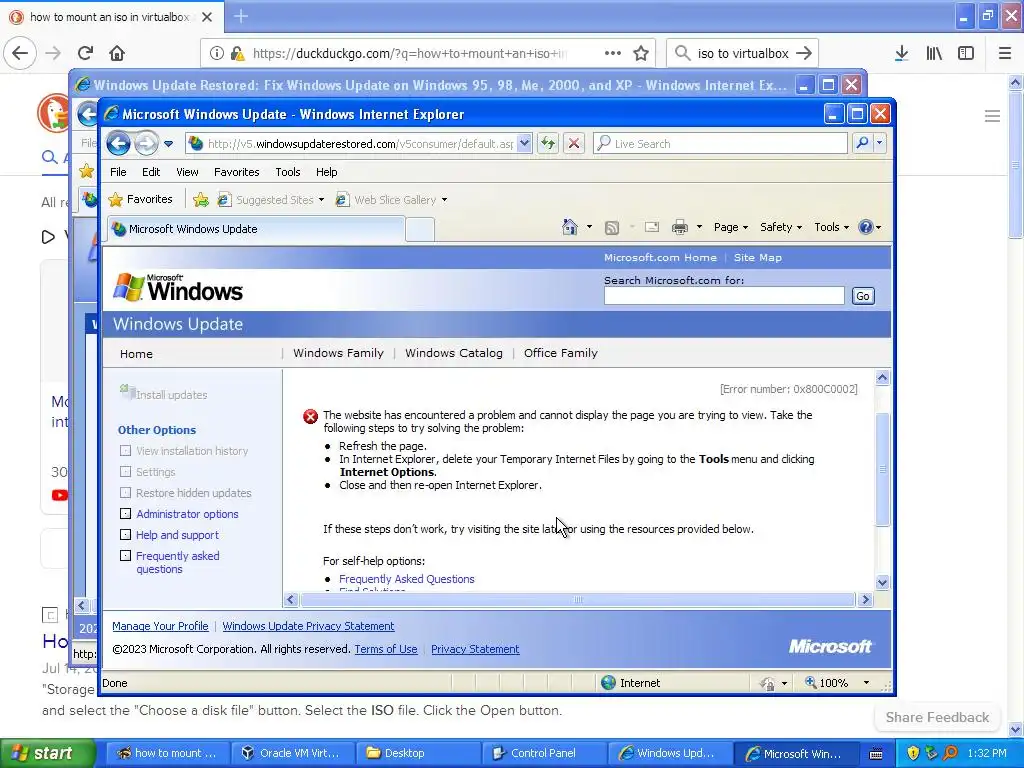Open the search provider dropdown arrow
The height and width of the screenshot is (768, 1024).
click(x=880, y=142)
